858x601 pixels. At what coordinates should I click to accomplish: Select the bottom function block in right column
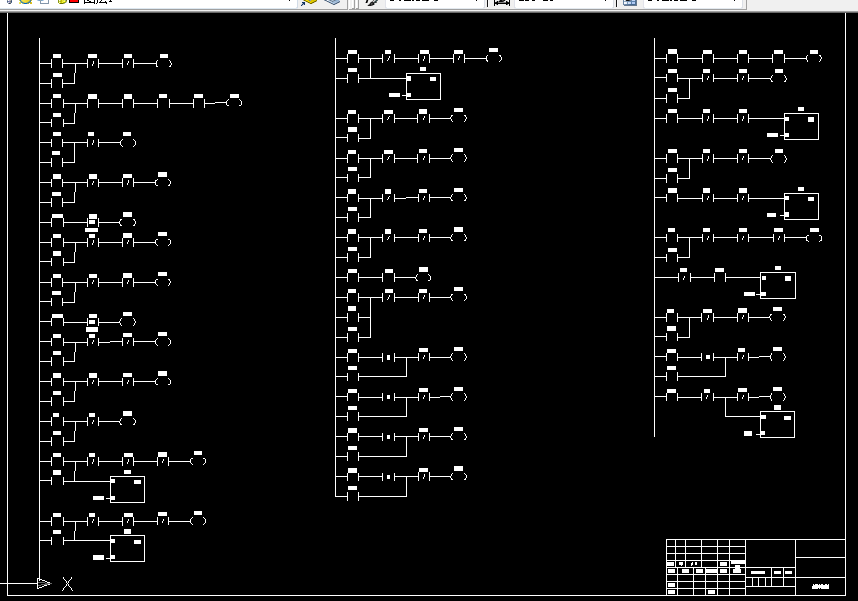[x=778, y=424]
